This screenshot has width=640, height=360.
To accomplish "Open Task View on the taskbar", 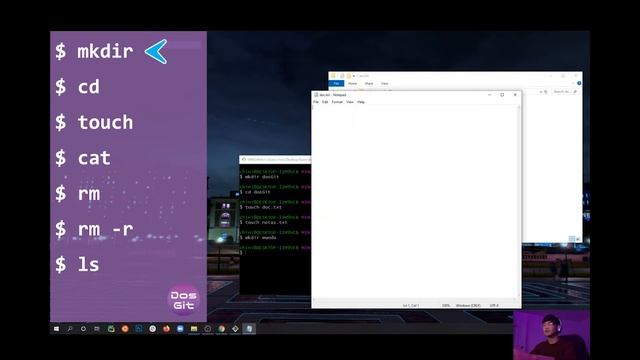I will [97, 329].
